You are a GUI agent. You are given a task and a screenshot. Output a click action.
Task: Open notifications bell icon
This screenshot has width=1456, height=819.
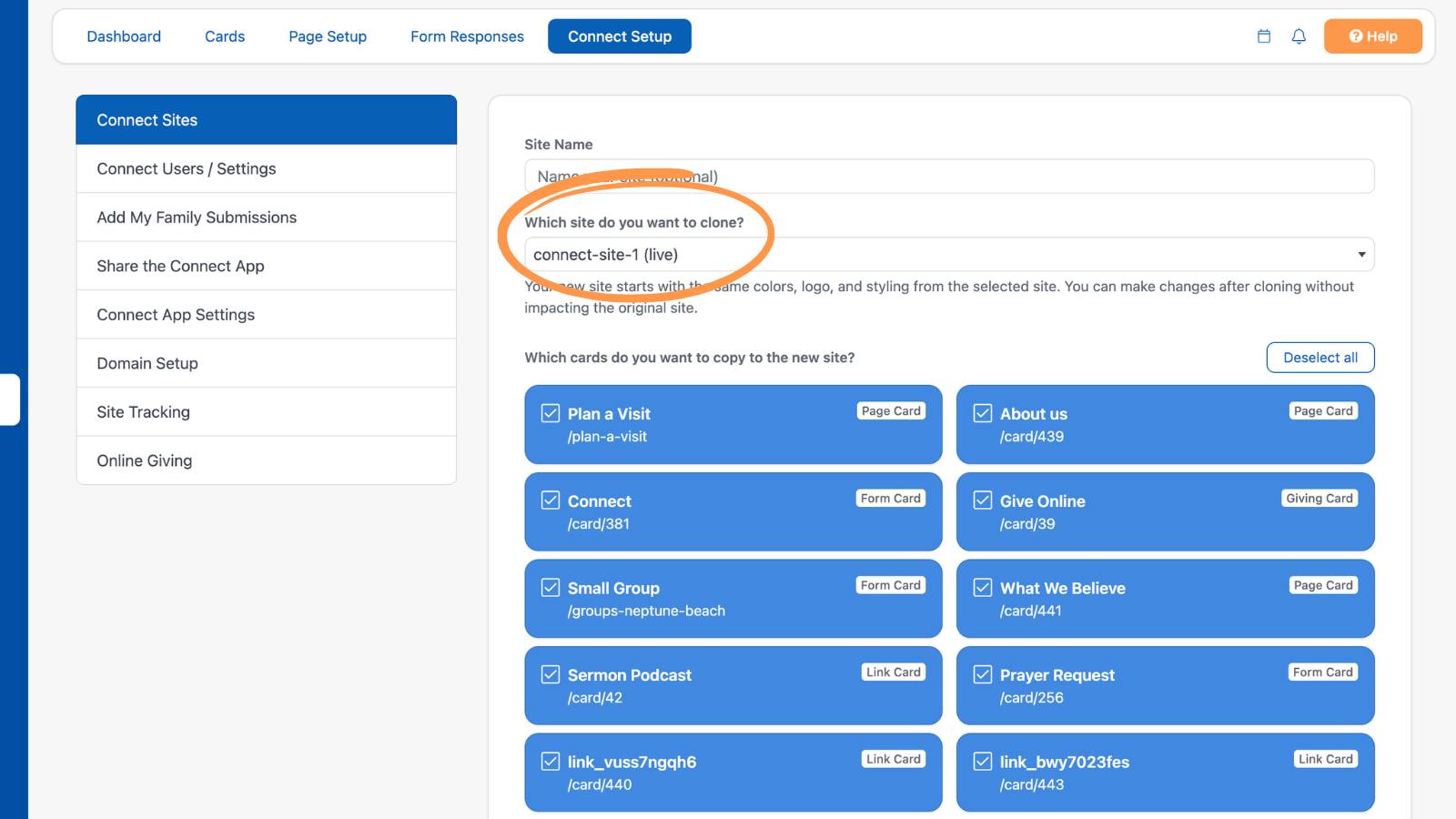[x=1299, y=36]
